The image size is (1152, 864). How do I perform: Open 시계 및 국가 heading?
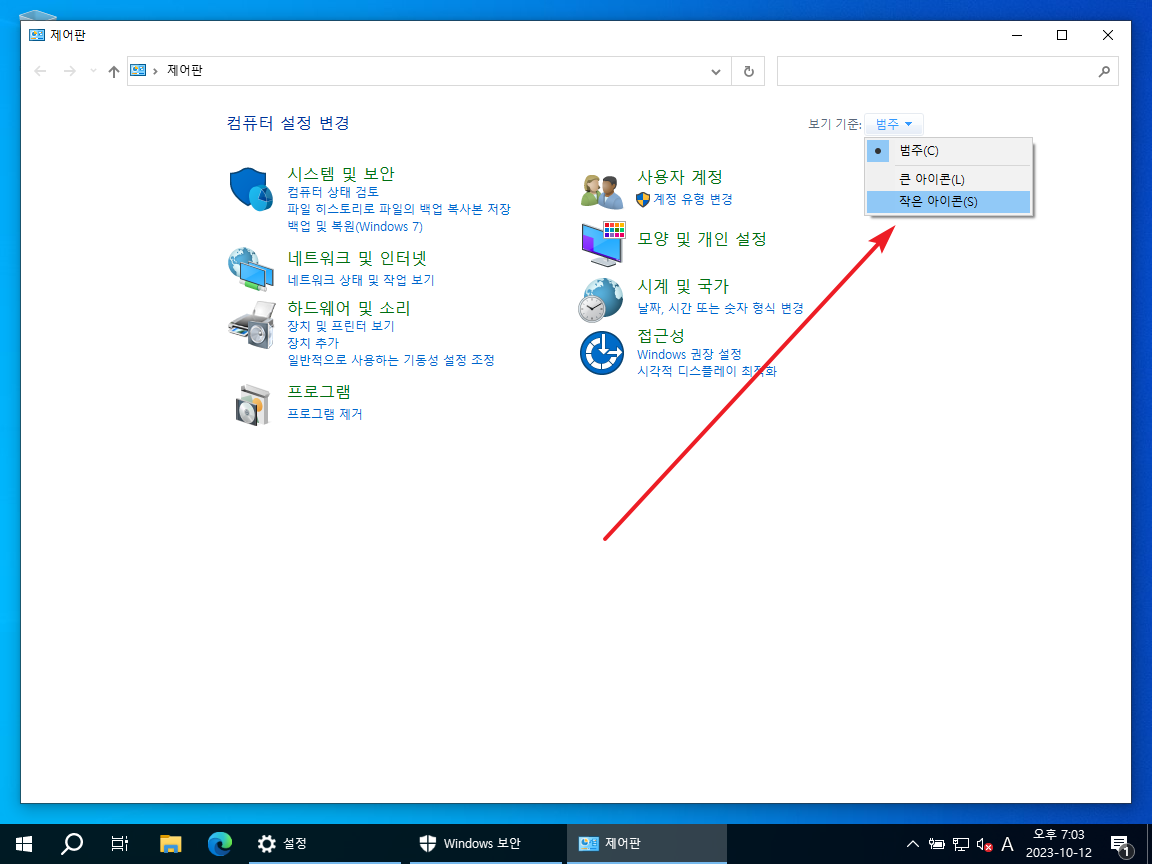pos(683,286)
